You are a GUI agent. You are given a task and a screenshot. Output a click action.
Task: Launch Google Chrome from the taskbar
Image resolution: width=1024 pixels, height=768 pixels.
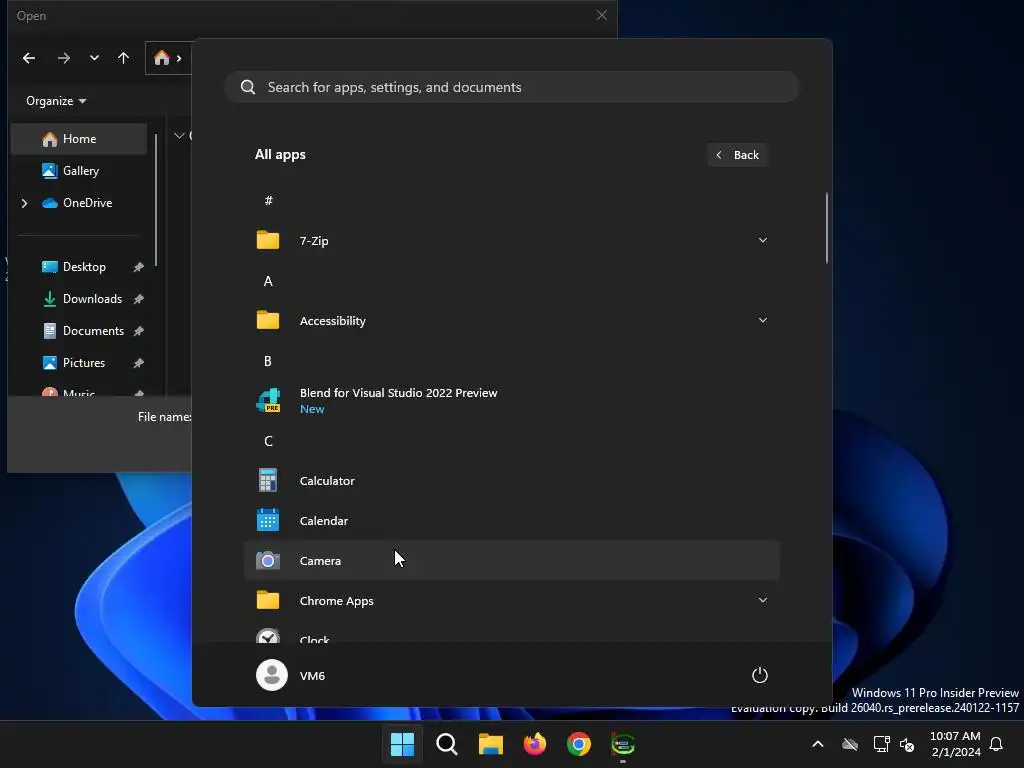click(x=579, y=744)
